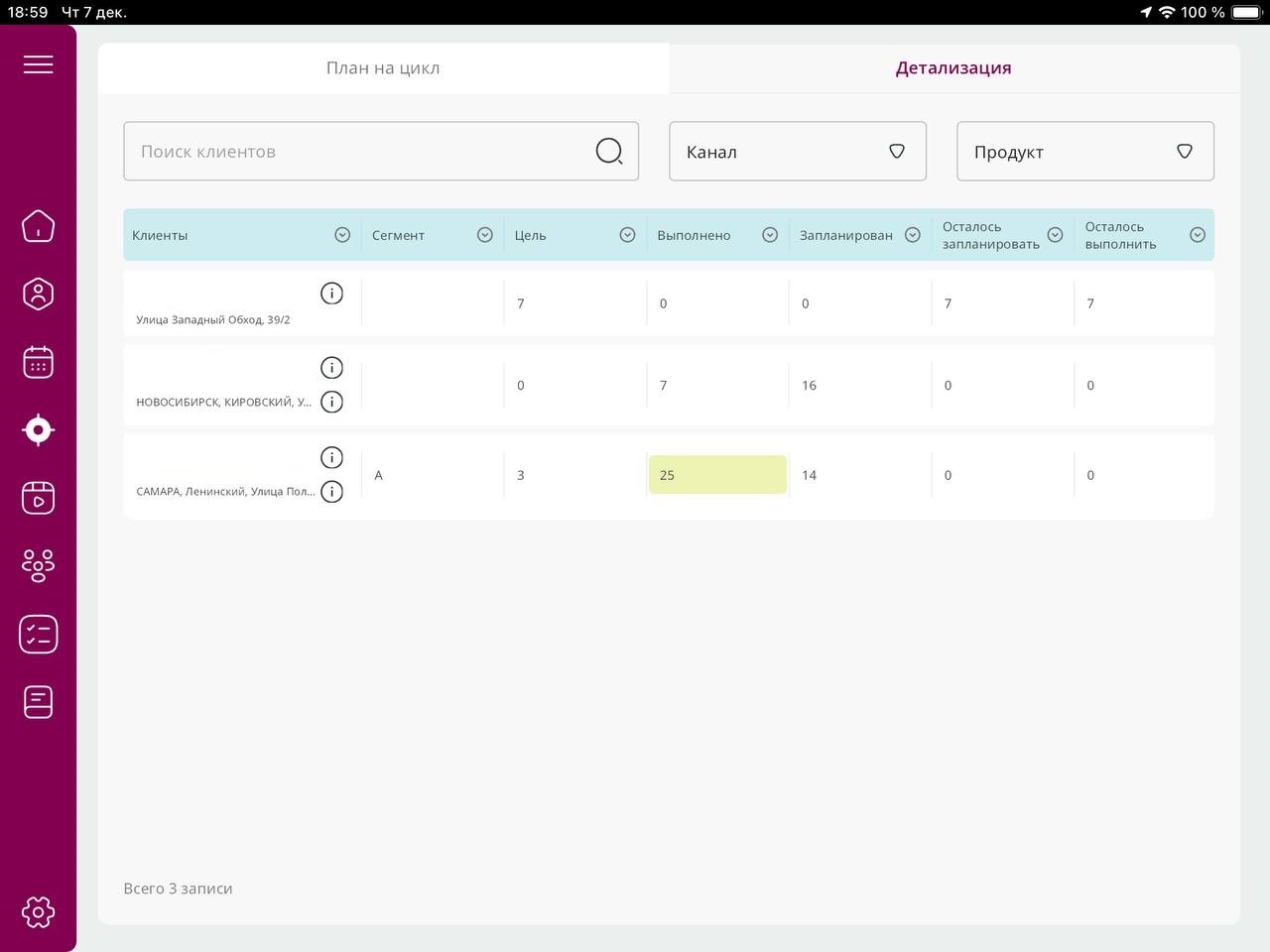Viewport: 1270px width, 952px height.
Task: Click segment A in the САМАРА row
Action: tap(379, 476)
